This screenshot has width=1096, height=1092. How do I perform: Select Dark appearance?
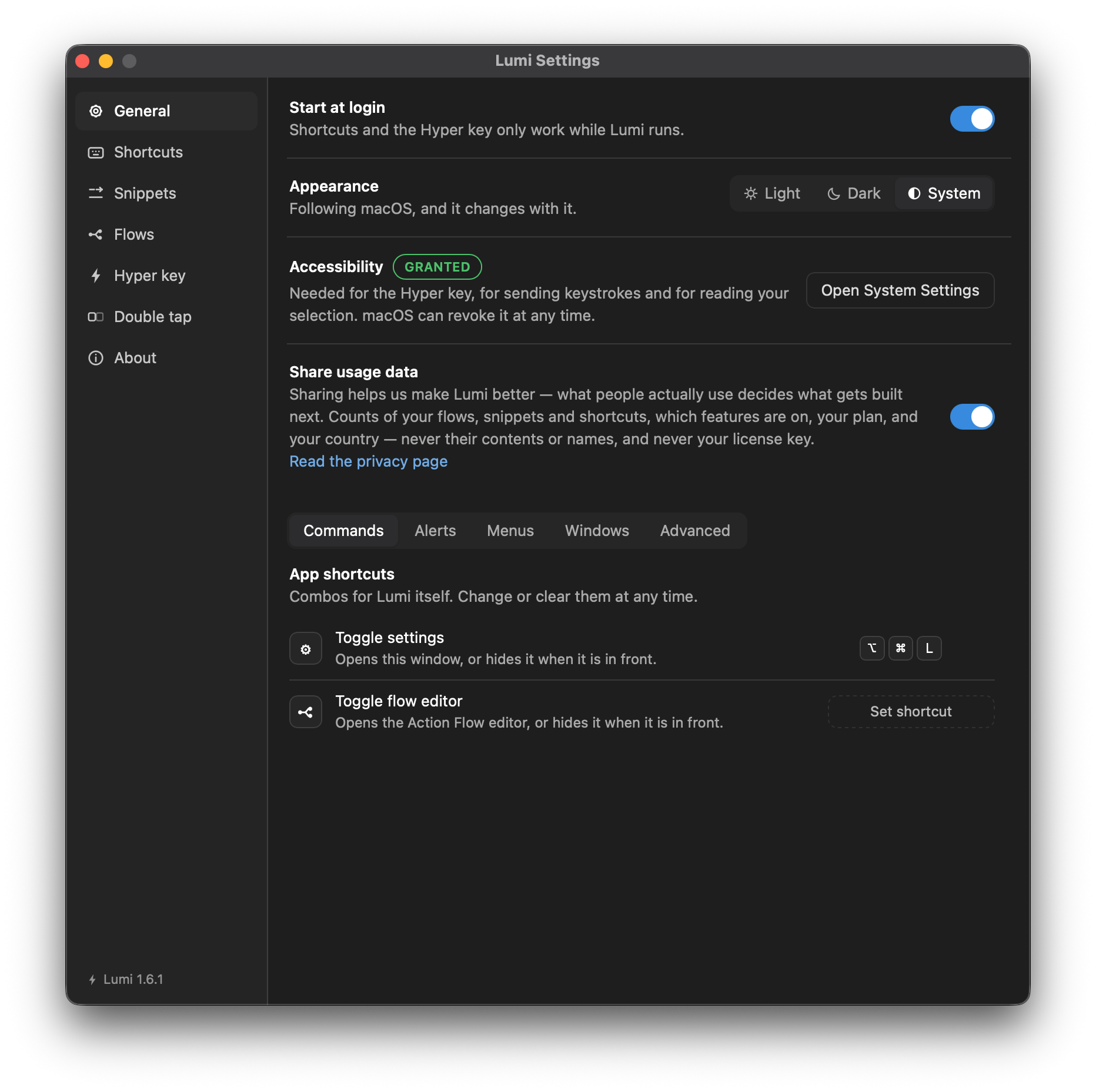[x=854, y=193]
